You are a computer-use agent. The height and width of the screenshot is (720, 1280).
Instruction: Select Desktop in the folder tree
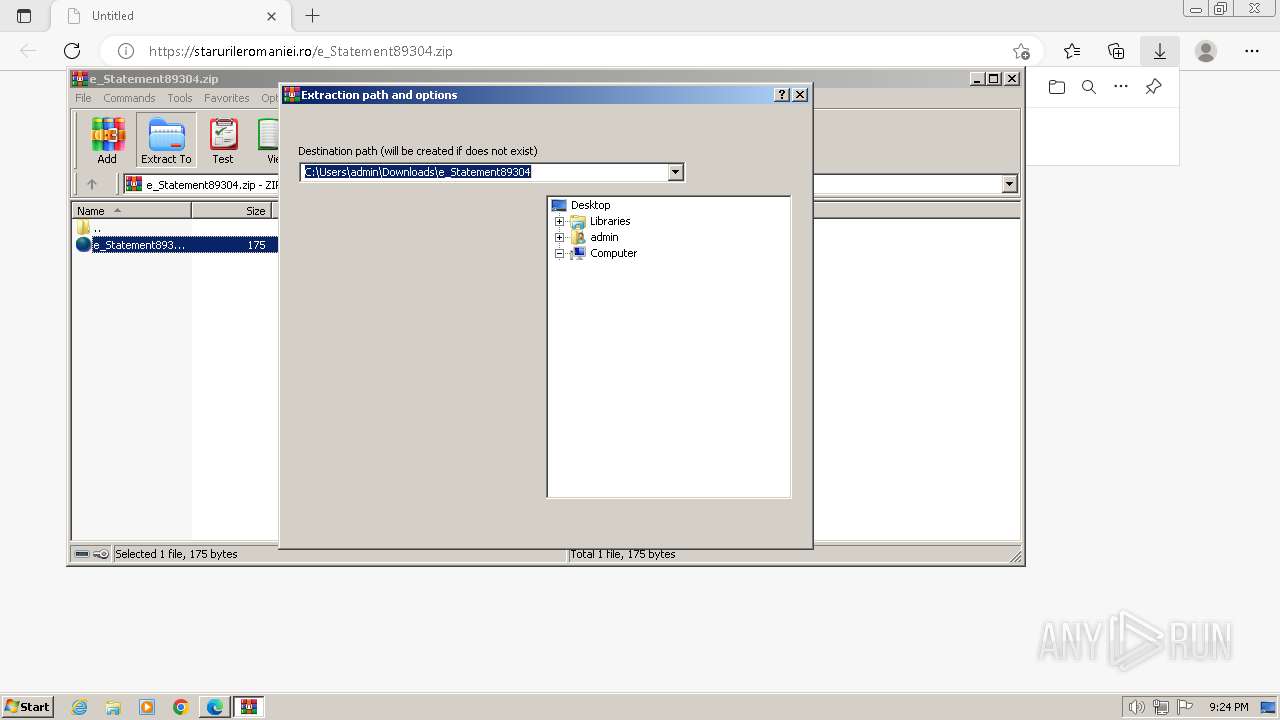click(x=590, y=205)
